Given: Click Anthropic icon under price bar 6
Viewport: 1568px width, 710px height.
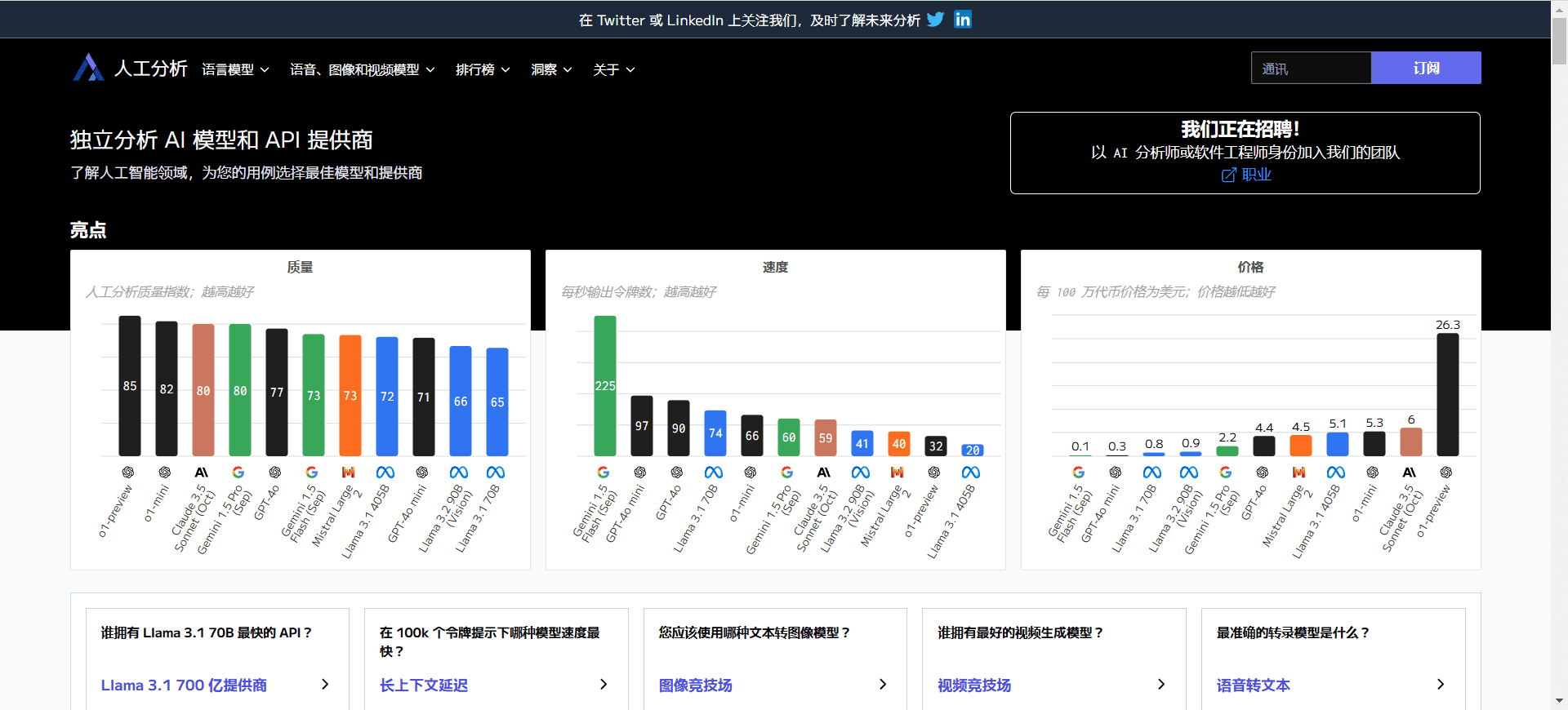Looking at the screenshot, I should pos(1410,473).
